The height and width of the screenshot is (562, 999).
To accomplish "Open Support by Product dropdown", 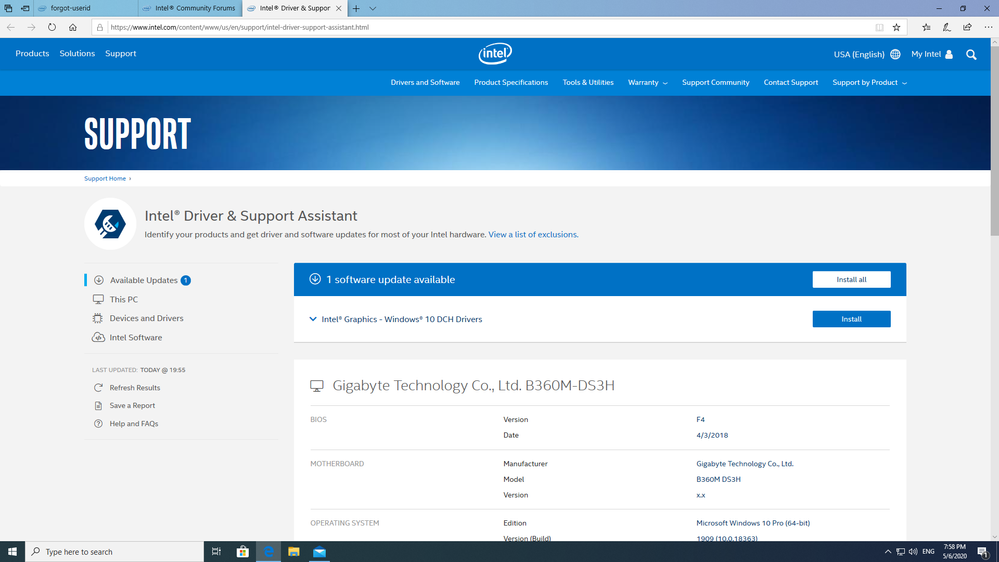I will [870, 83].
